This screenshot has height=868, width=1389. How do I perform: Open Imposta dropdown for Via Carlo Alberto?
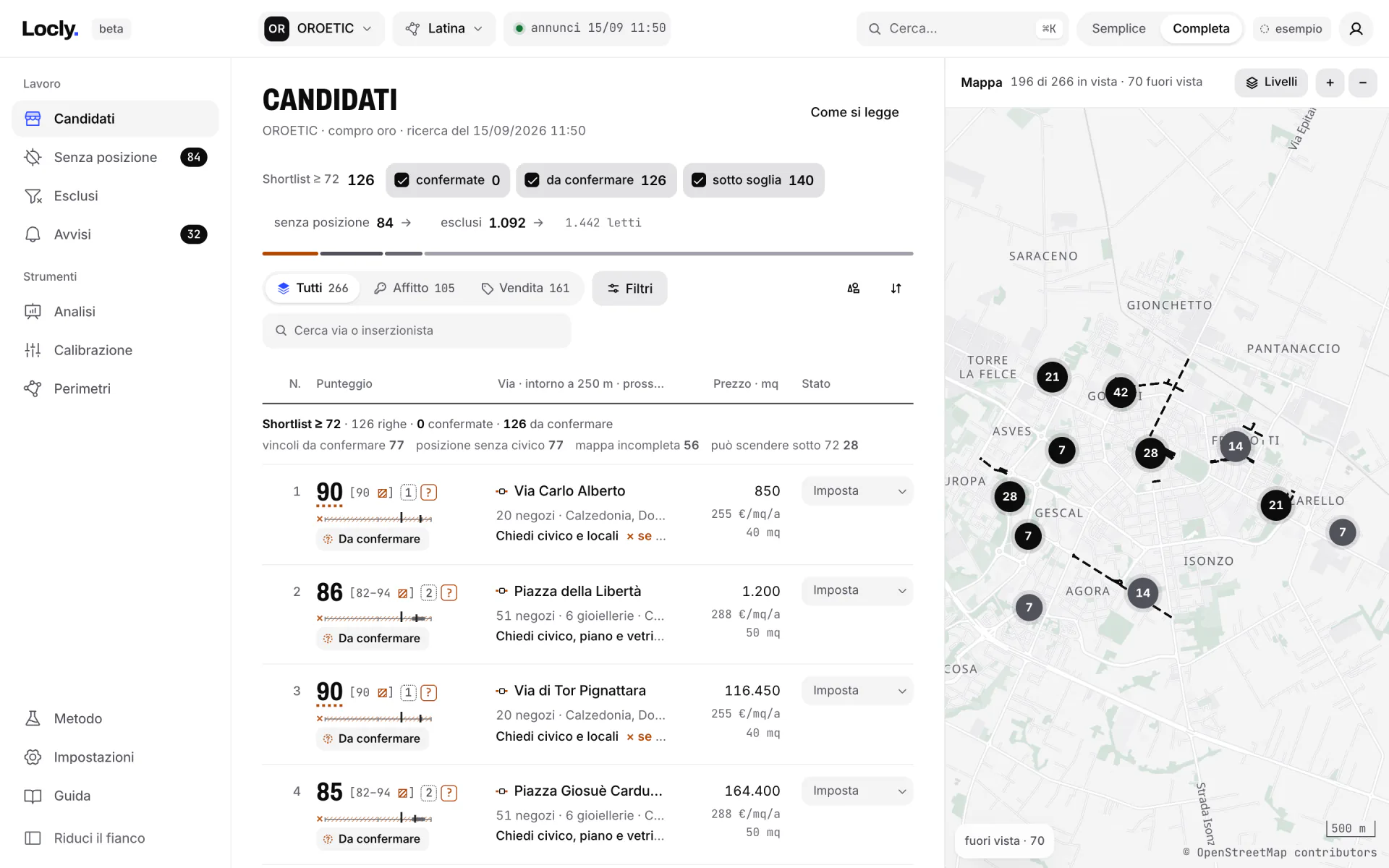click(857, 491)
